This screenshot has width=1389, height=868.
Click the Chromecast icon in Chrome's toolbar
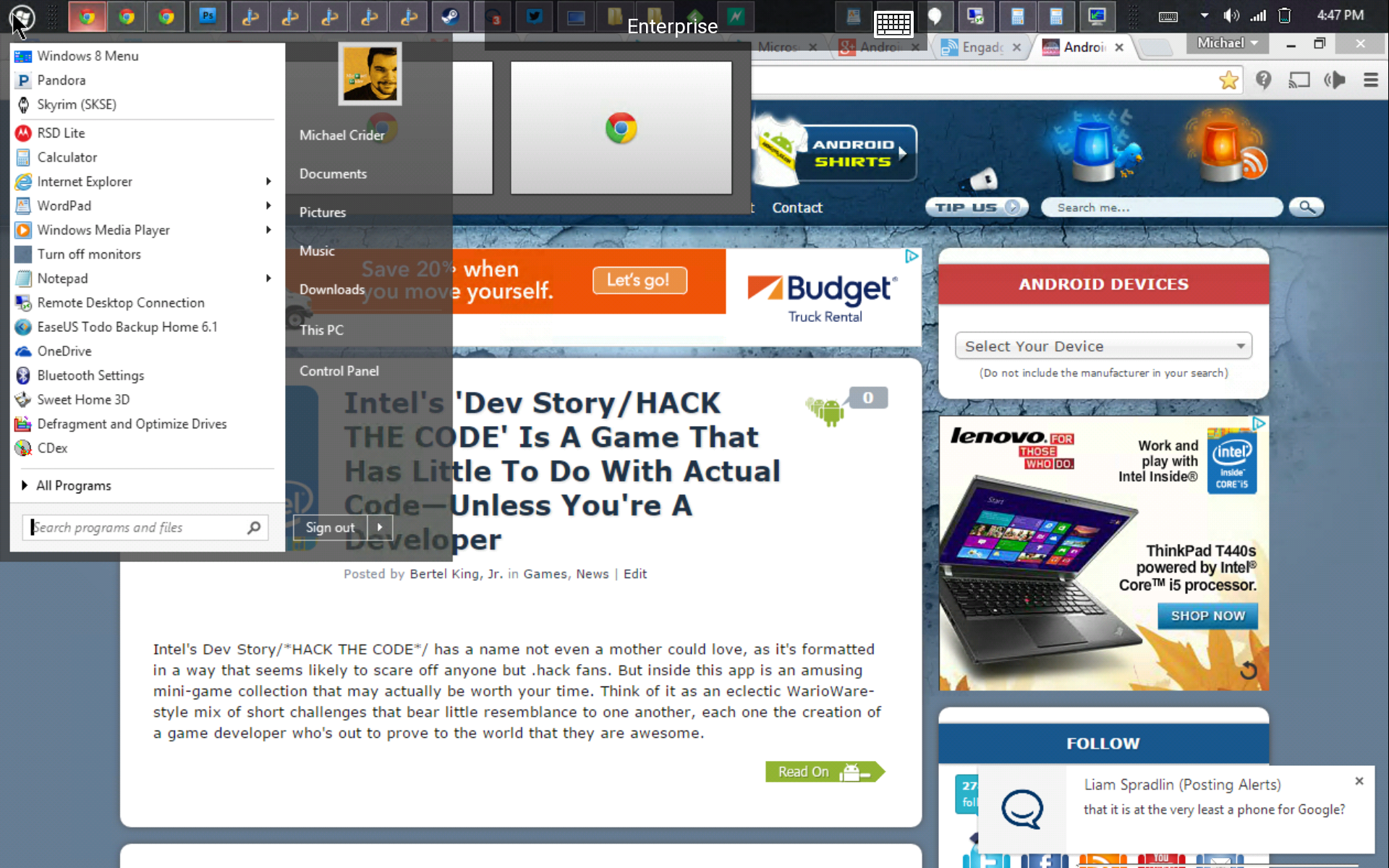[x=1299, y=80]
